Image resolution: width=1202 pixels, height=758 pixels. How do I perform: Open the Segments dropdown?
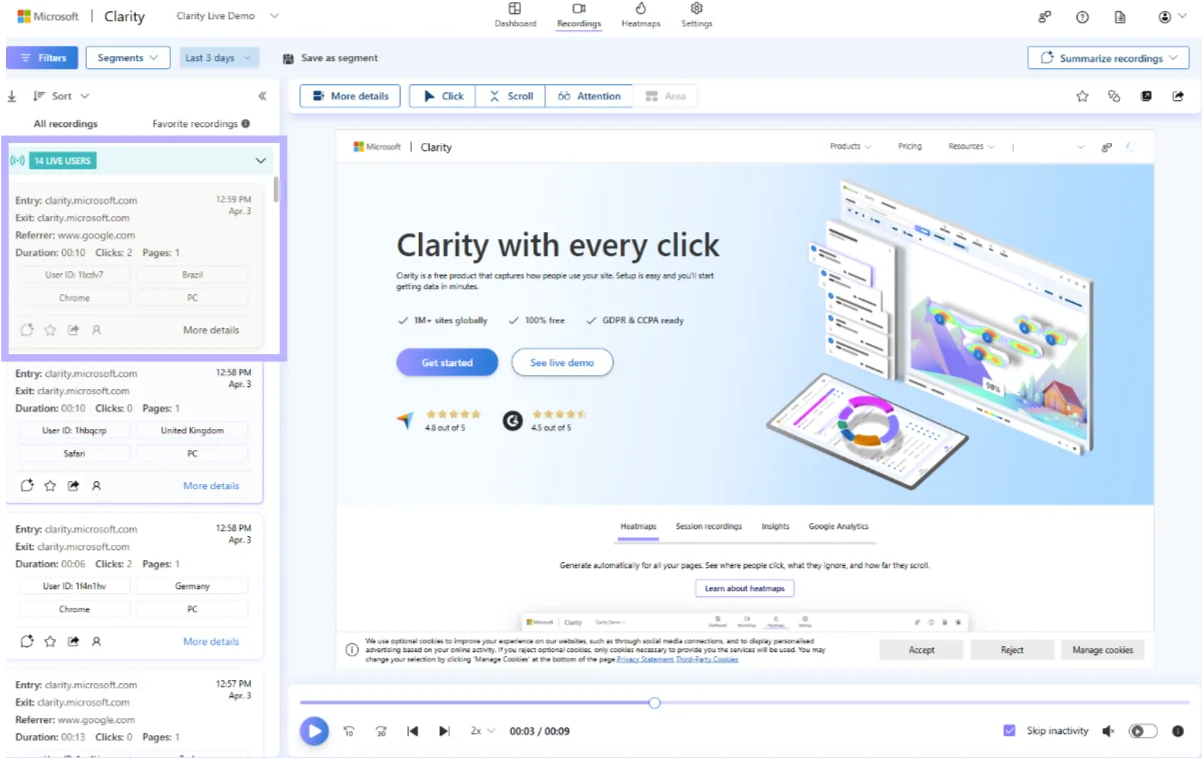point(128,58)
